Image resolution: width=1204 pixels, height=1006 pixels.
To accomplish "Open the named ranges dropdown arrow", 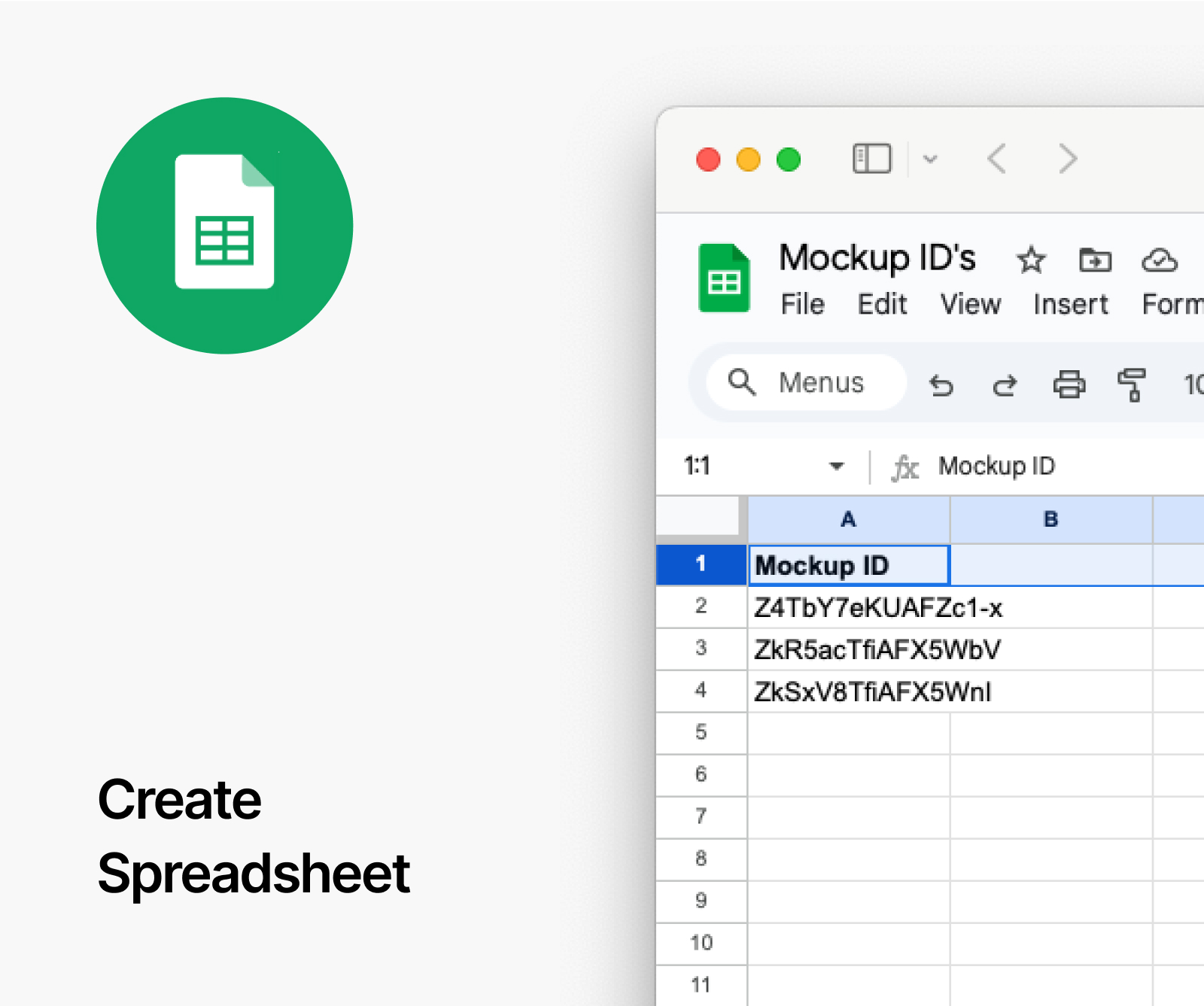I will 836,467.
